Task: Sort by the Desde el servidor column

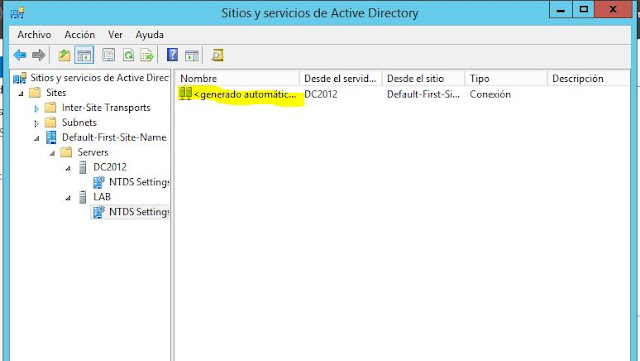Action: click(x=341, y=78)
